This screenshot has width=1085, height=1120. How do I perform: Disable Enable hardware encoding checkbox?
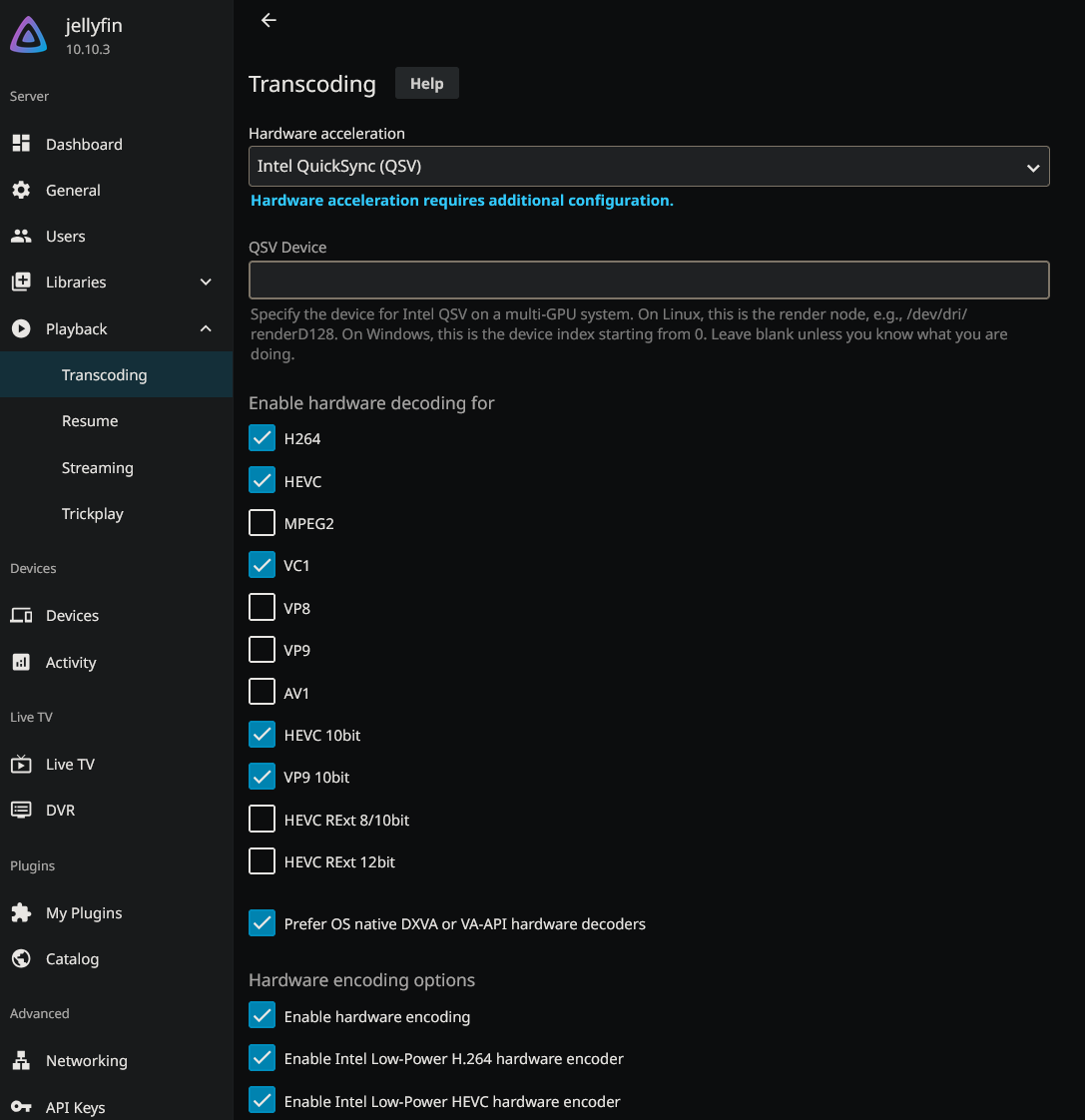pos(262,1016)
